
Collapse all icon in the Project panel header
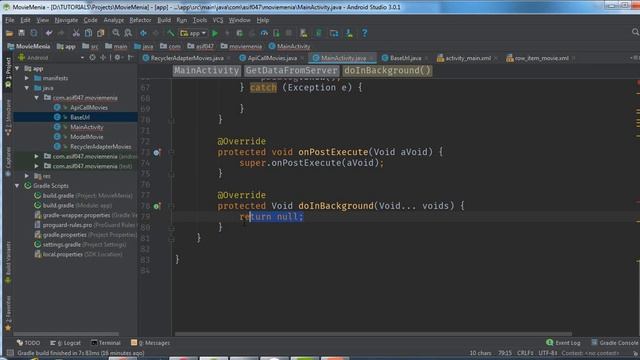point(103,58)
